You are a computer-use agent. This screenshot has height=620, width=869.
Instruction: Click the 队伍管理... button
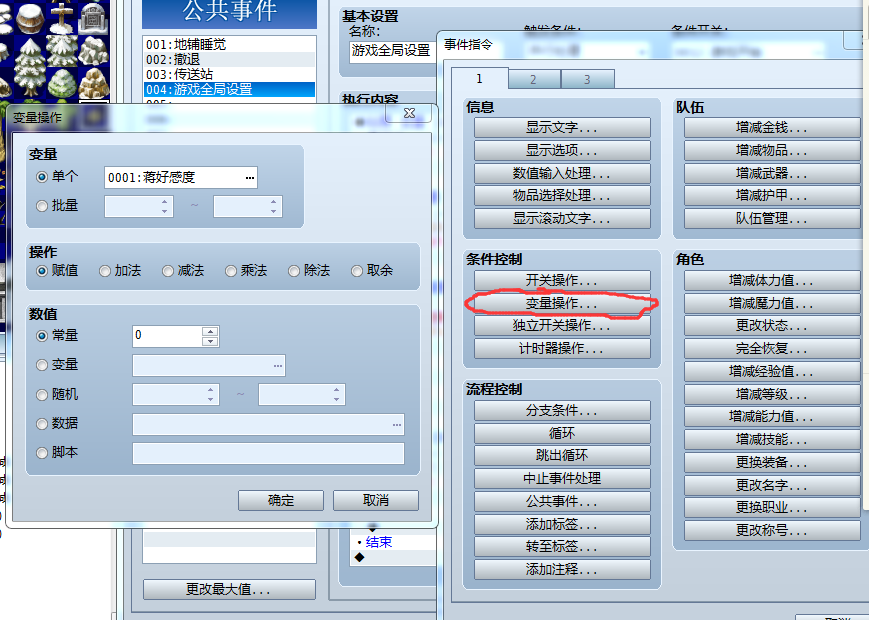772,218
